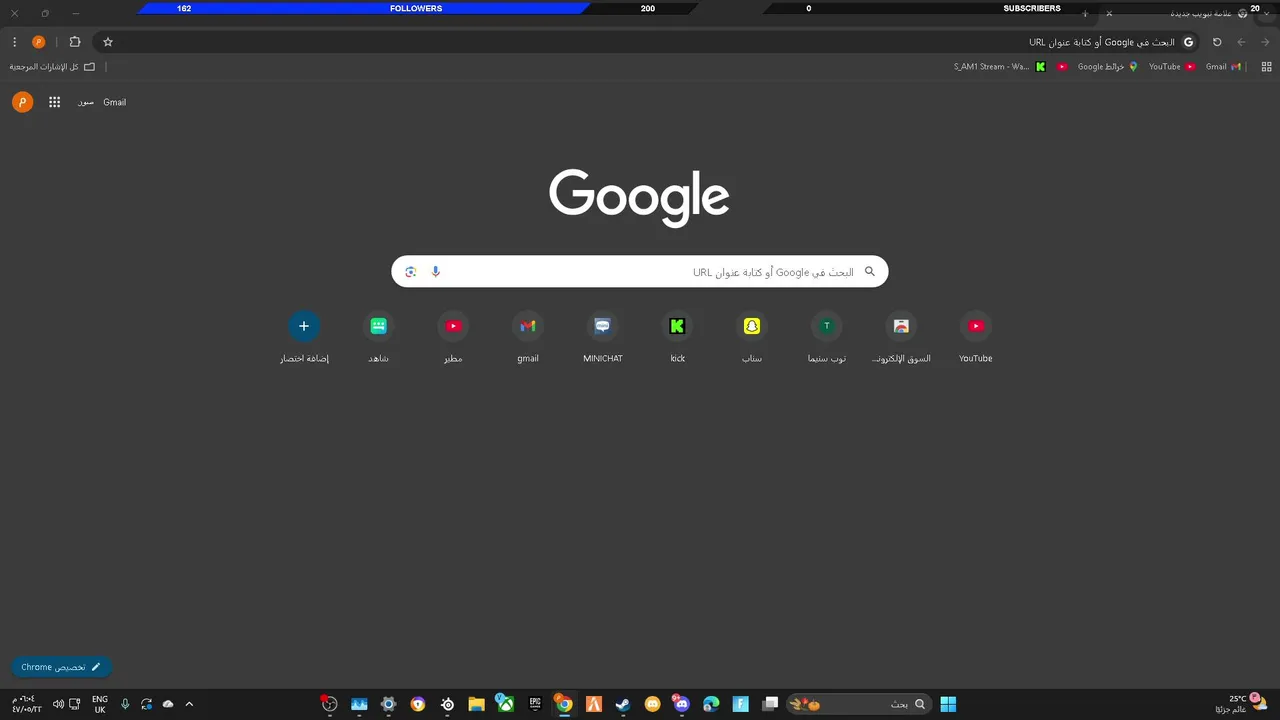The width and height of the screenshot is (1280, 720).
Task: Switch to Chrome in the taskbar
Action: (564, 704)
